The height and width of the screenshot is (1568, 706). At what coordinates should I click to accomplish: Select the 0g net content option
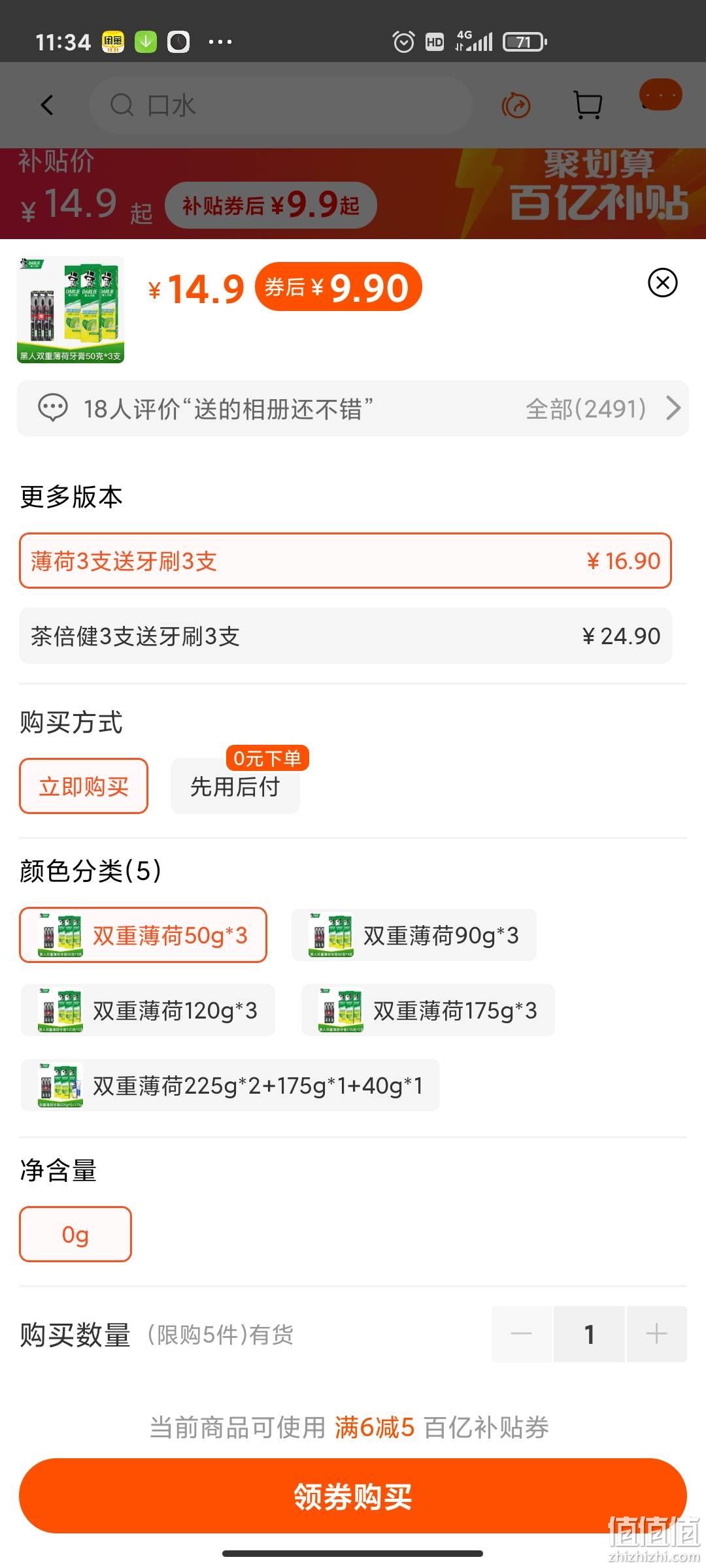tap(75, 1234)
